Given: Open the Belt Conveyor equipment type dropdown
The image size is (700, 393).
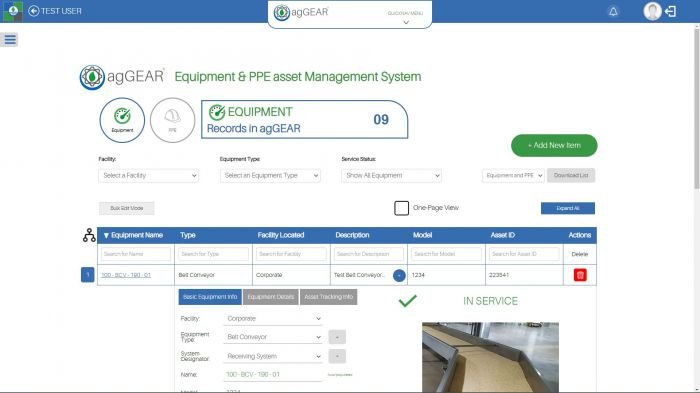Looking at the screenshot, I should point(273,337).
